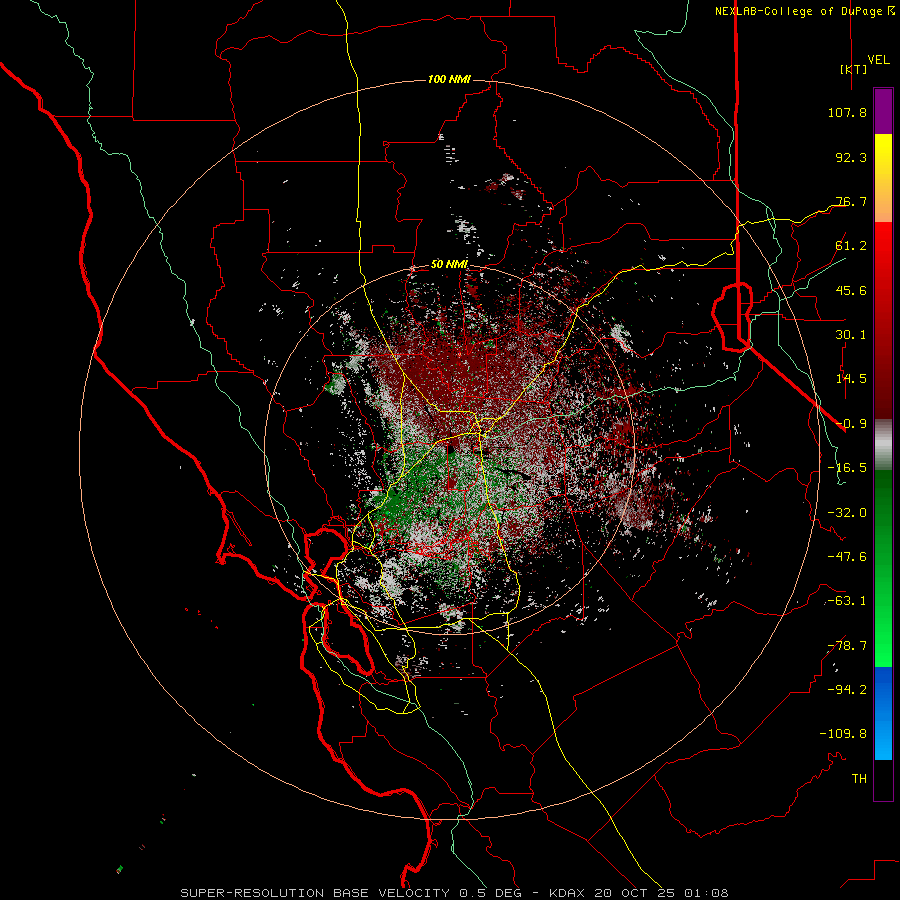
Task: Click the NEXLAB-College of DuPage credit text
Action: pos(798,11)
